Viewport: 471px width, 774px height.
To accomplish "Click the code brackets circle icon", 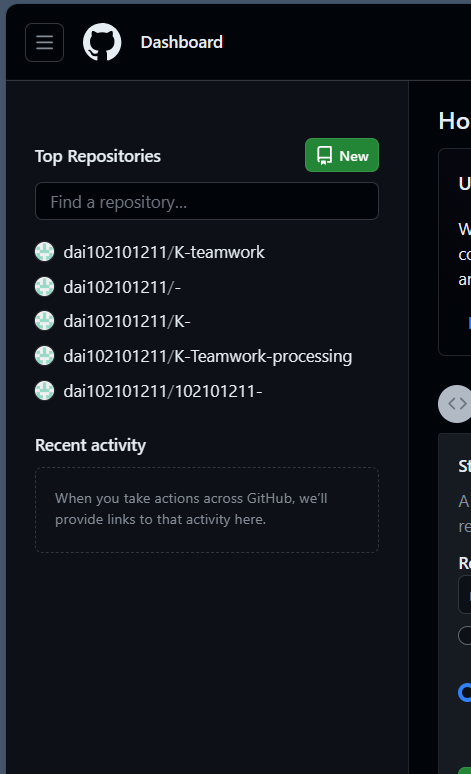I will pyautogui.click(x=455, y=404).
